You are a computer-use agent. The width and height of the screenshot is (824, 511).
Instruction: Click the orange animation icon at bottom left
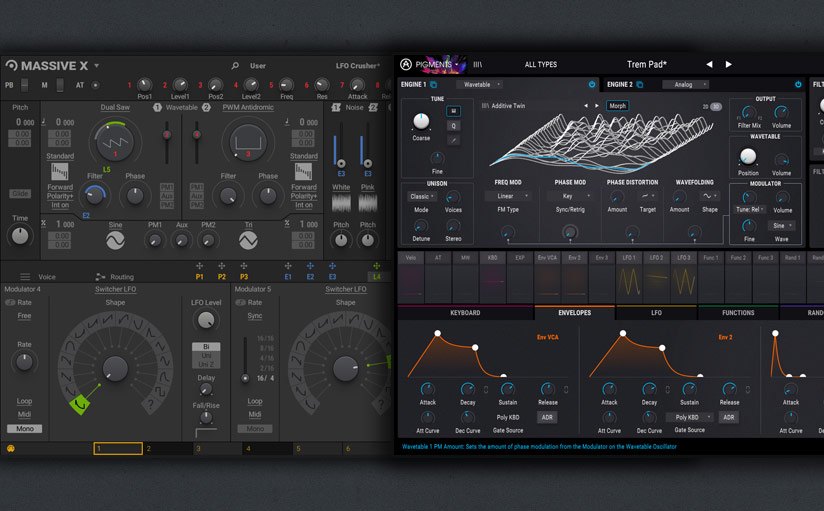pos(11,448)
